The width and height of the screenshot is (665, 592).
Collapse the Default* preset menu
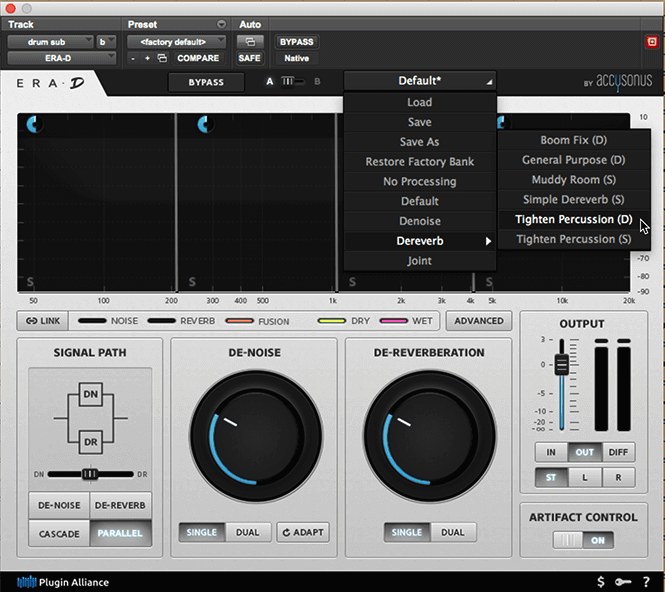coord(419,81)
